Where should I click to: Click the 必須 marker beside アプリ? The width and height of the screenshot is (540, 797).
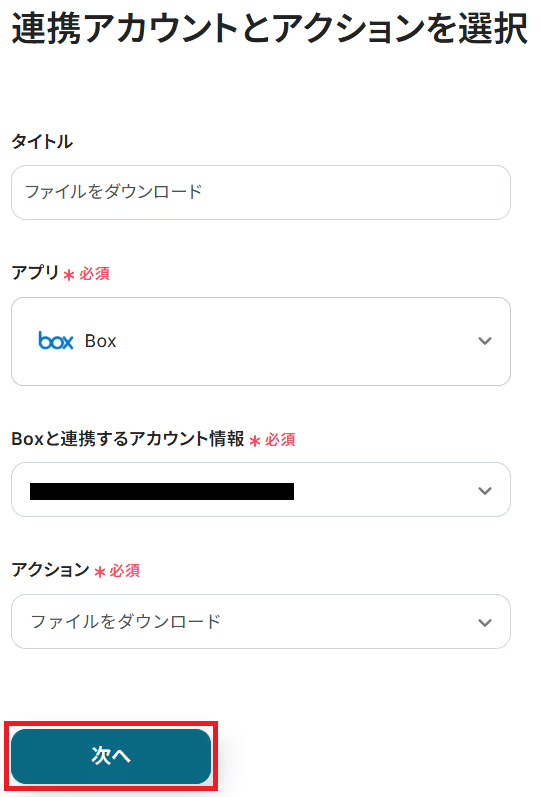coord(94,274)
